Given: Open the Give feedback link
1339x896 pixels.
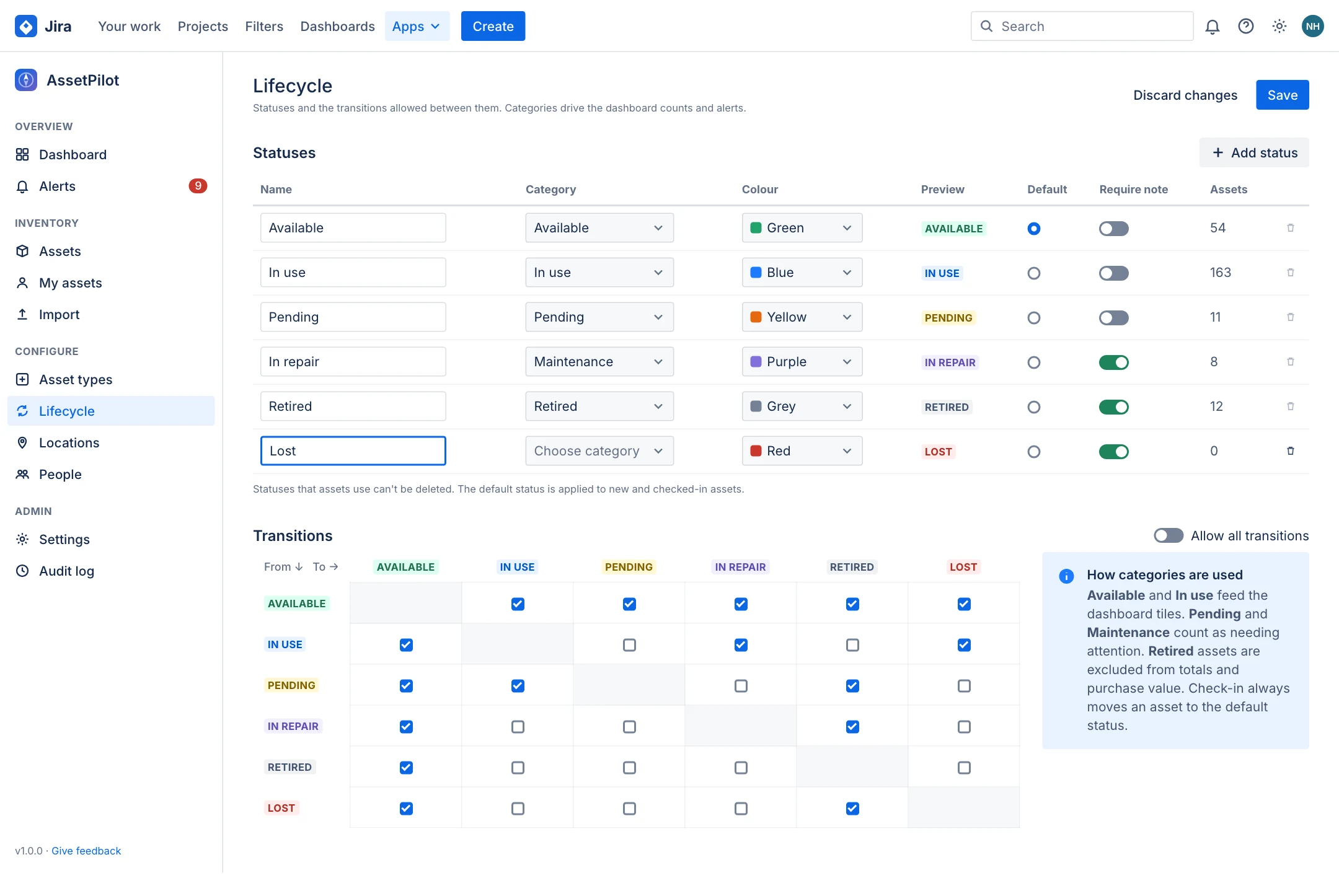Looking at the screenshot, I should point(86,851).
